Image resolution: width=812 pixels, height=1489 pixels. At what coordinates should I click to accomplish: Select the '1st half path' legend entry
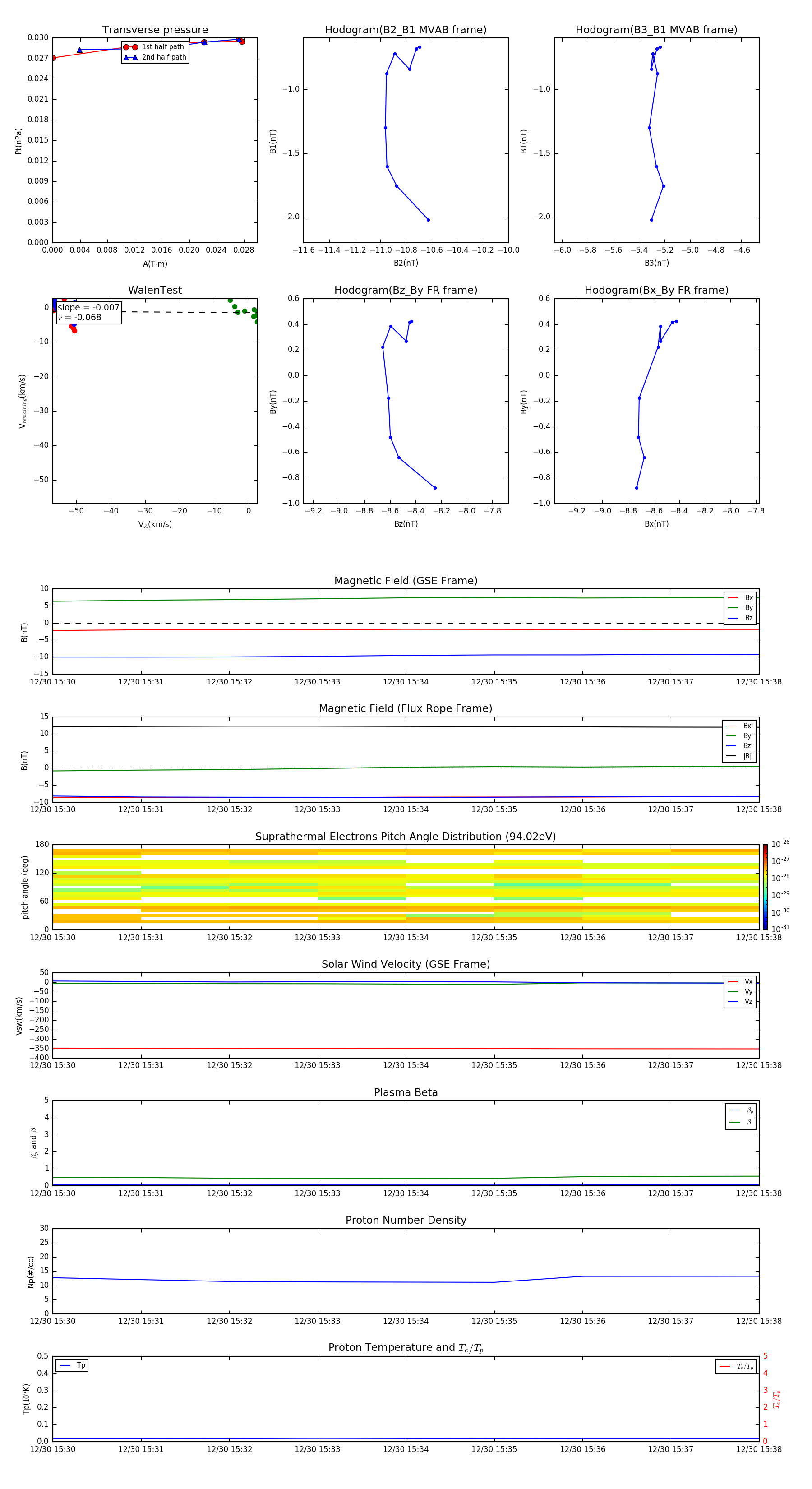point(154,47)
